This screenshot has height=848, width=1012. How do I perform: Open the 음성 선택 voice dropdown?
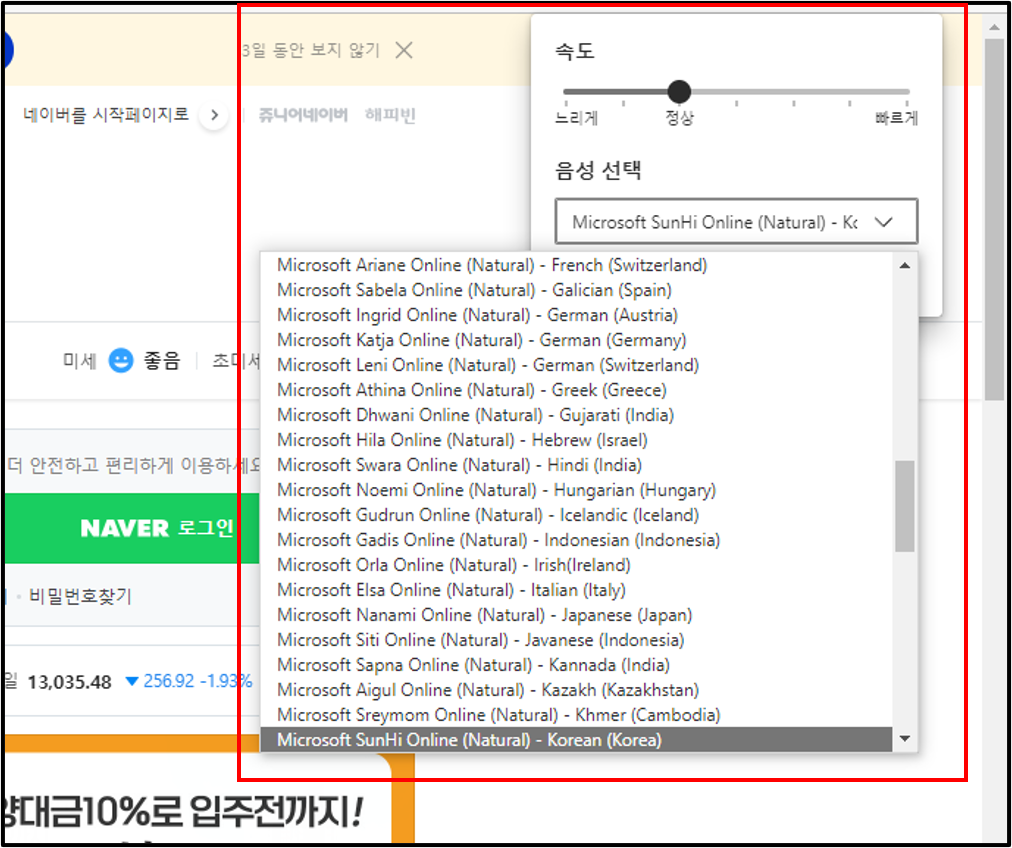(736, 221)
